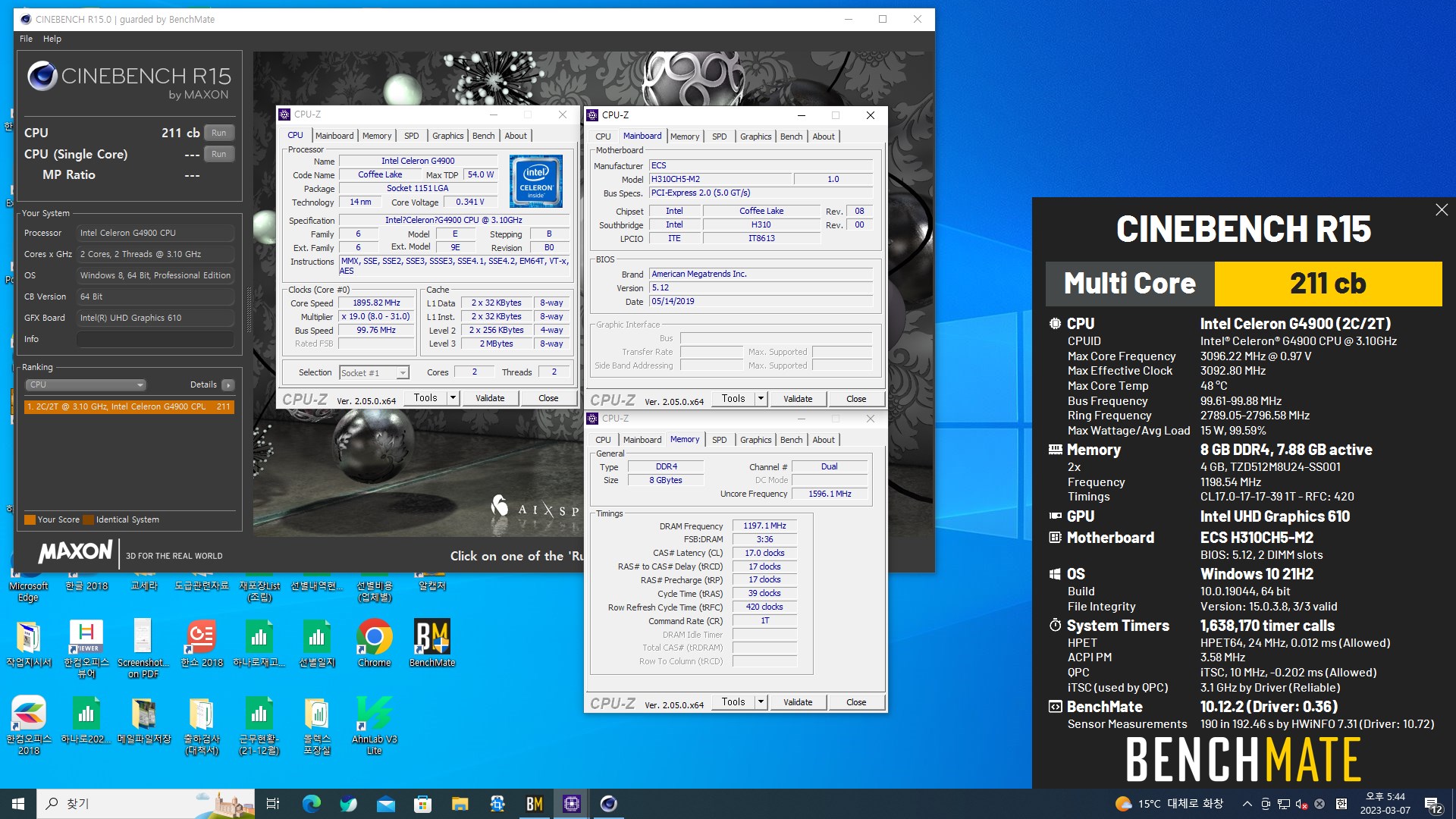This screenshot has width=1456, height=819.
Task: Click the 211 cb Multi Core score
Action: click(x=1328, y=284)
